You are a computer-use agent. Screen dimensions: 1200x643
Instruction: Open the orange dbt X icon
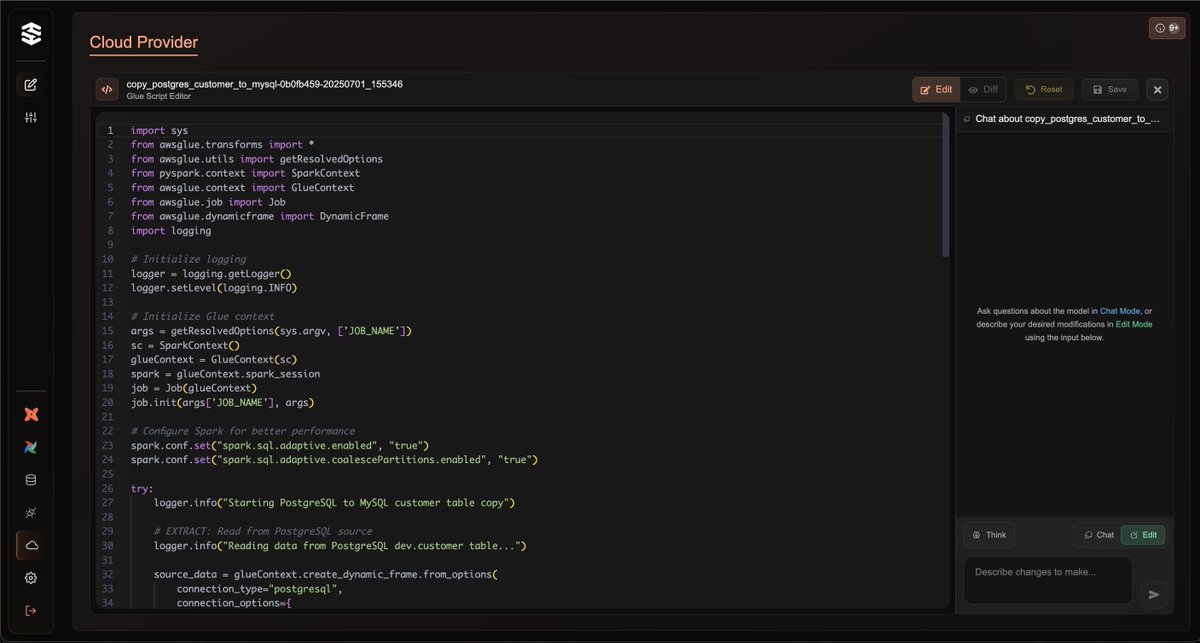[31, 414]
